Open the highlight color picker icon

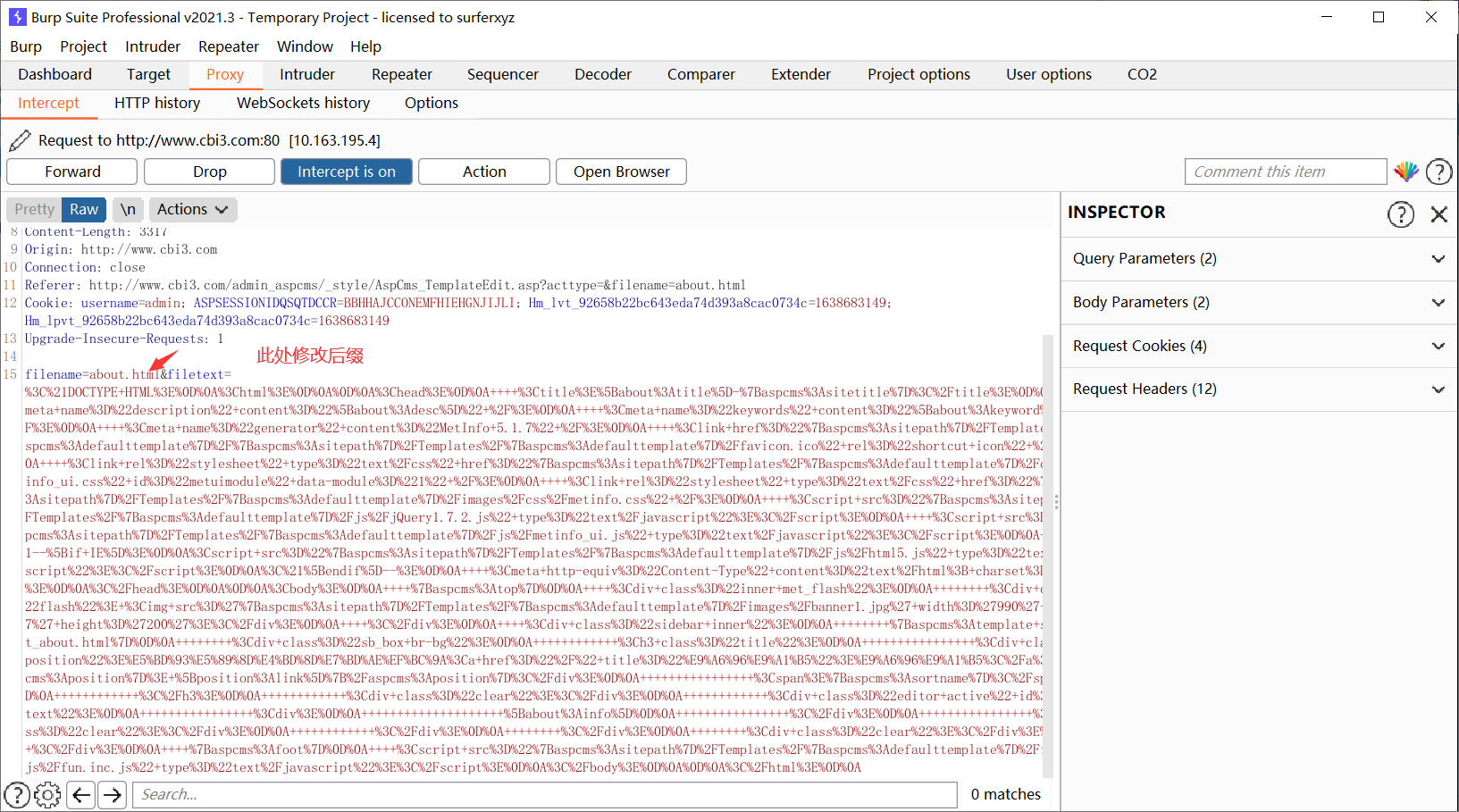(1406, 172)
